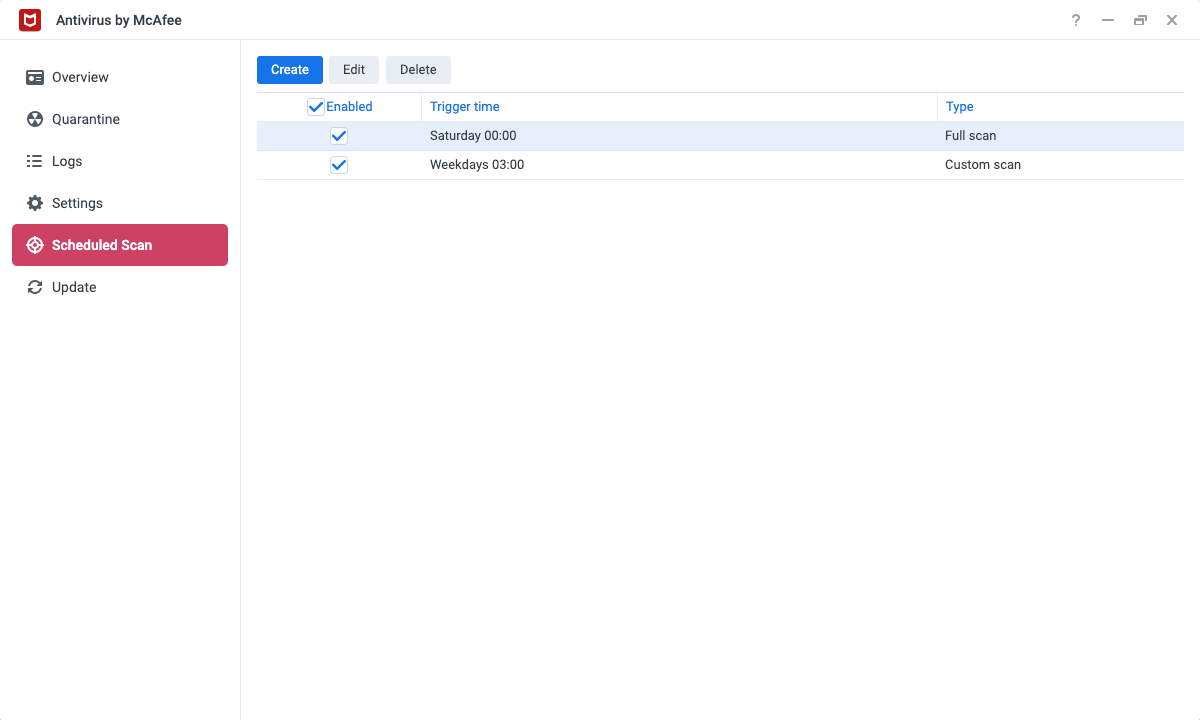Click the Logs list icon
1200x720 pixels.
pos(35,161)
